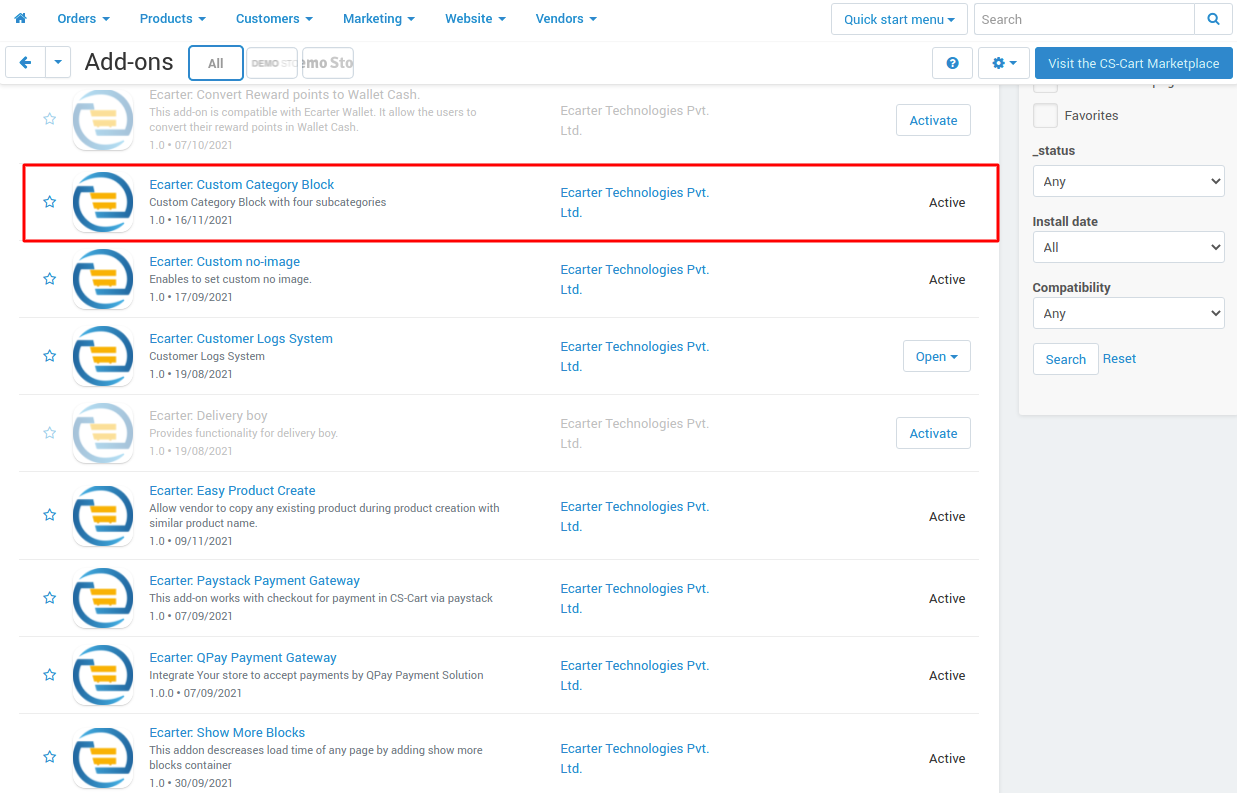The width and height of the screenshot is (1237, 793).
Task: Open the Customers menu
Action: pos(274,18)
